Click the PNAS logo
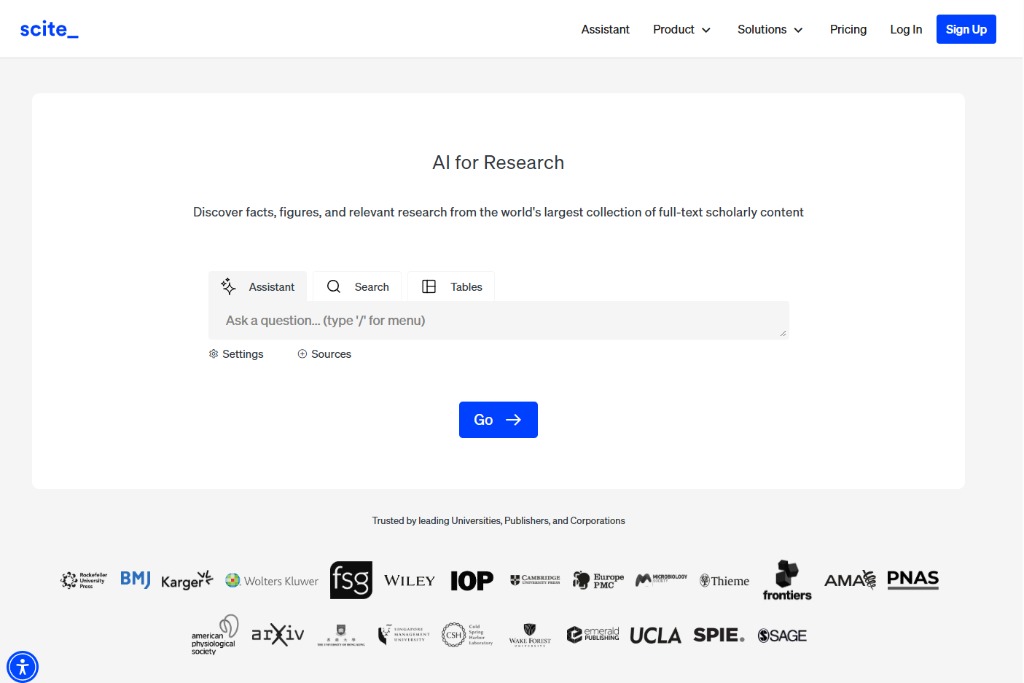 tap(912, 579)
